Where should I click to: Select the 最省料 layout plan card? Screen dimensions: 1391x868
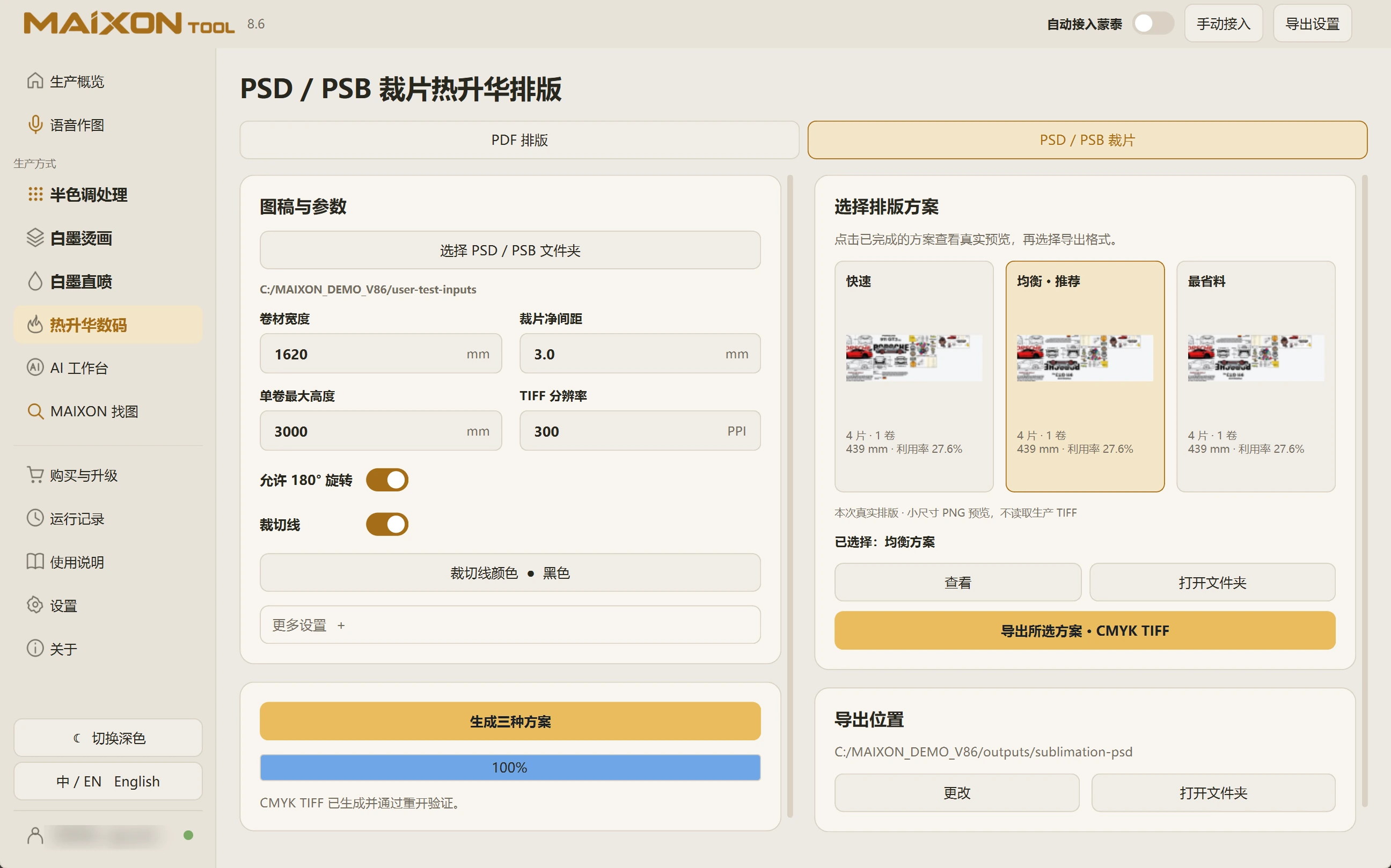tap(1255, 377)
